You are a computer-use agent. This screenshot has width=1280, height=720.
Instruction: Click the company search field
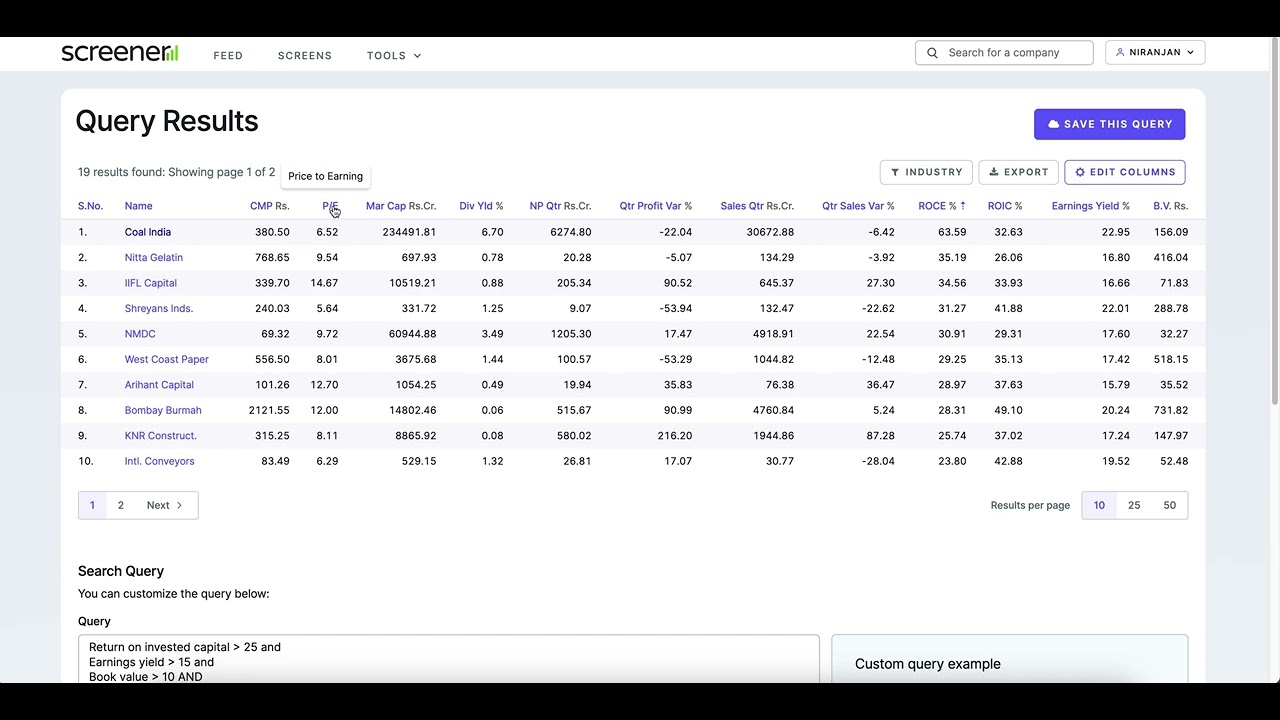[x=1004, y=53]
